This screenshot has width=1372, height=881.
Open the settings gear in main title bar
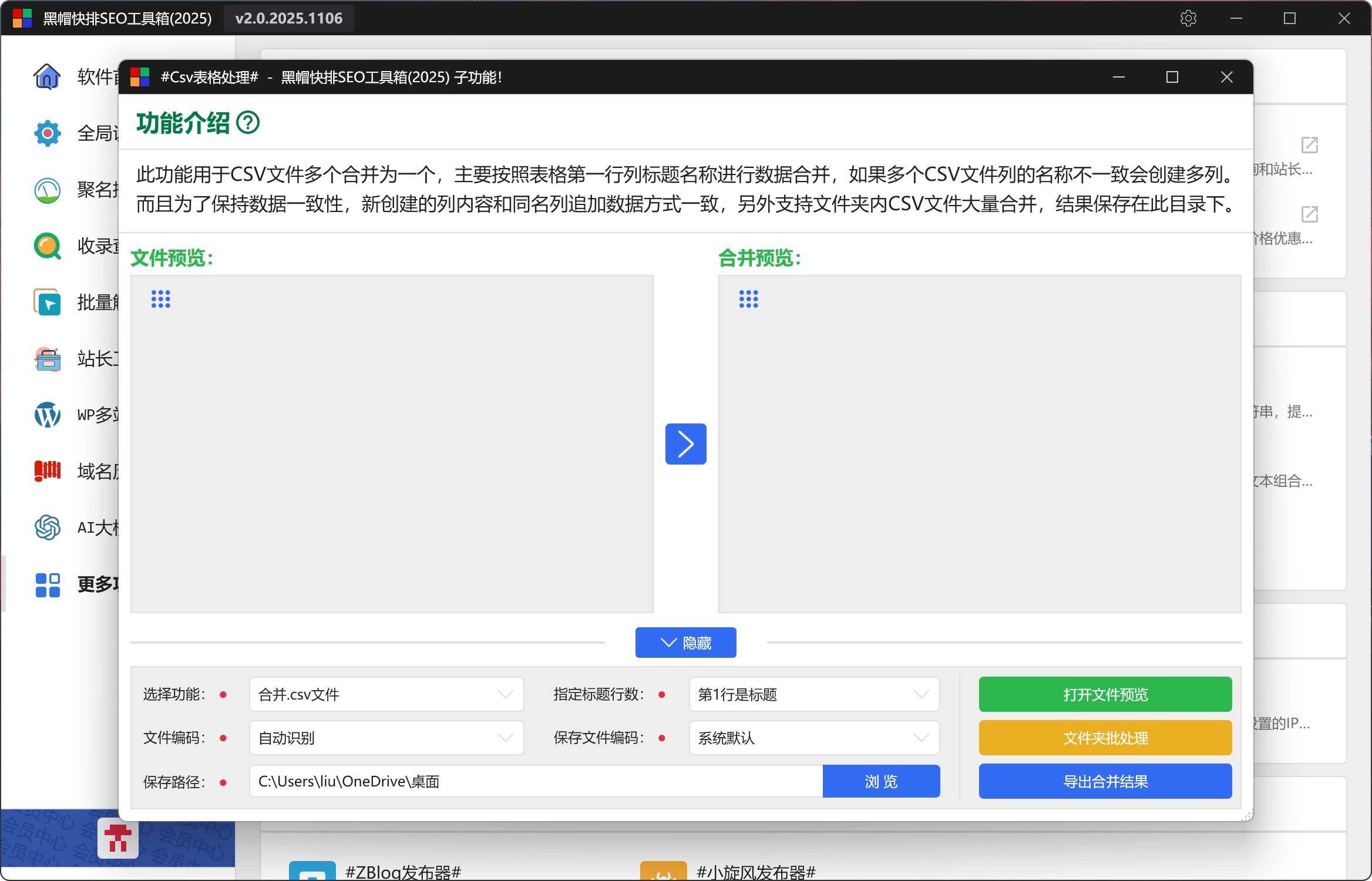coord(1188,18)
